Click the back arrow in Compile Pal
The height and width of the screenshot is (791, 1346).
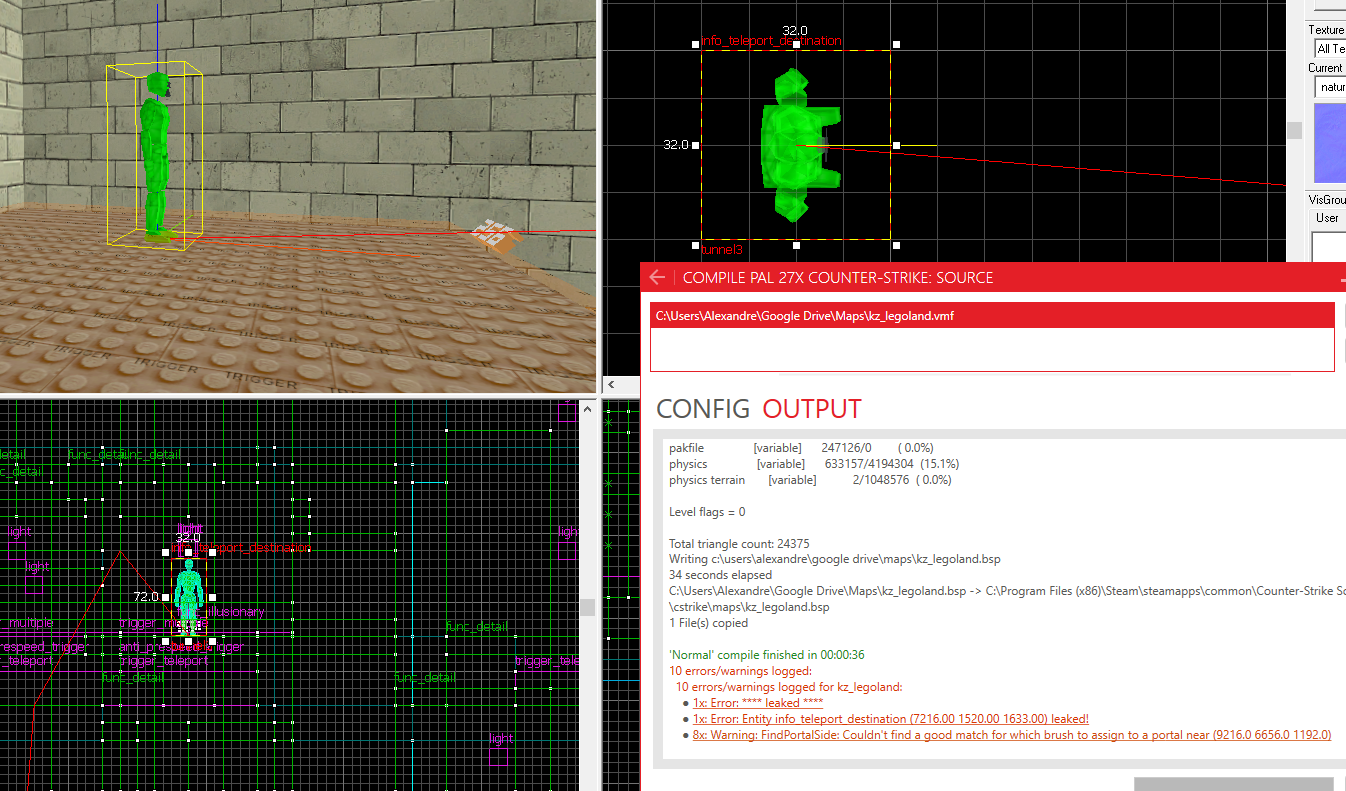pos(657,277)
